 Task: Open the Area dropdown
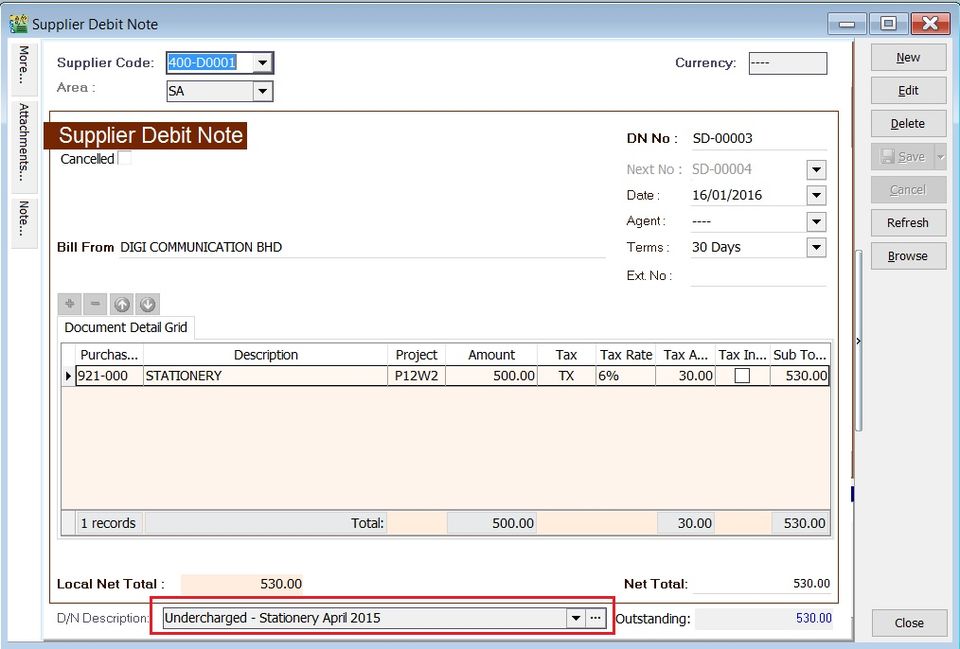(262, 90)
